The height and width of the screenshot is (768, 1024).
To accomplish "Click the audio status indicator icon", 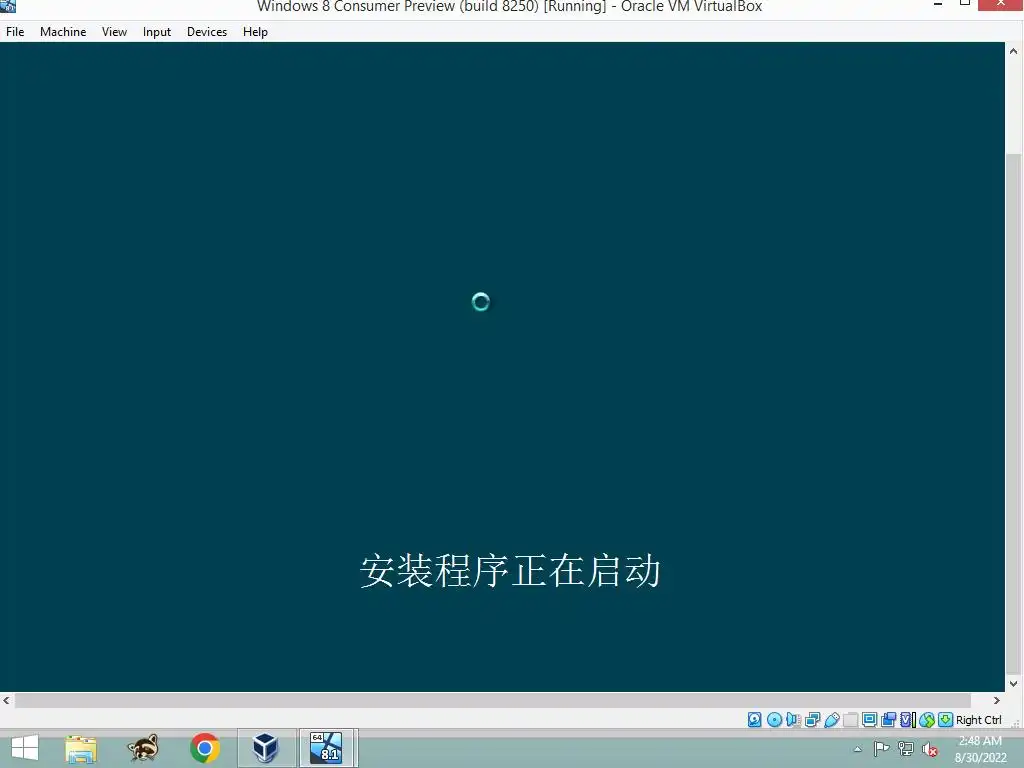I will click(x=793, y=720).
